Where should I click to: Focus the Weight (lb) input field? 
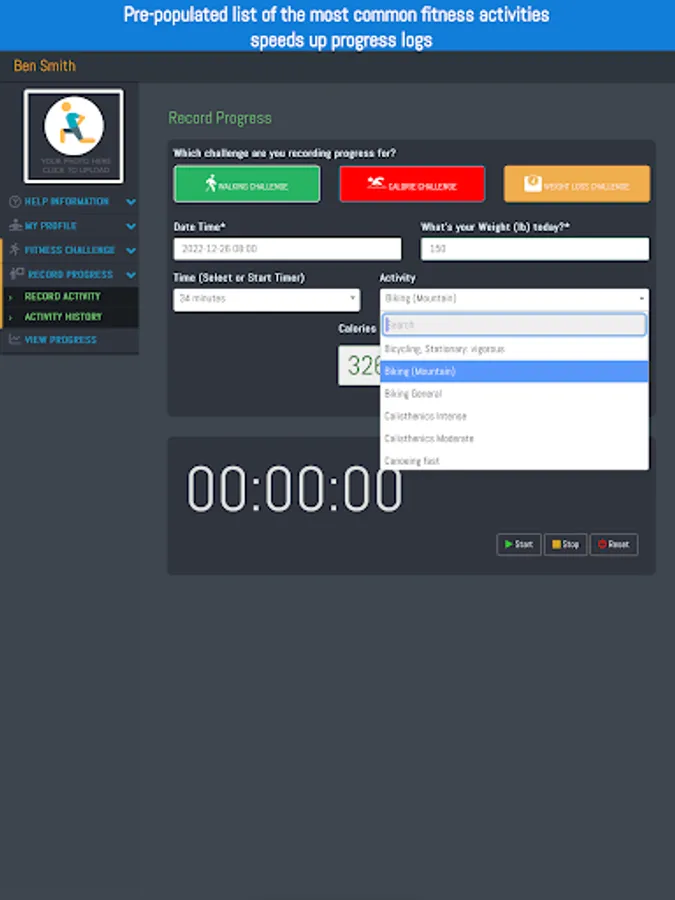tap(535, 249)
